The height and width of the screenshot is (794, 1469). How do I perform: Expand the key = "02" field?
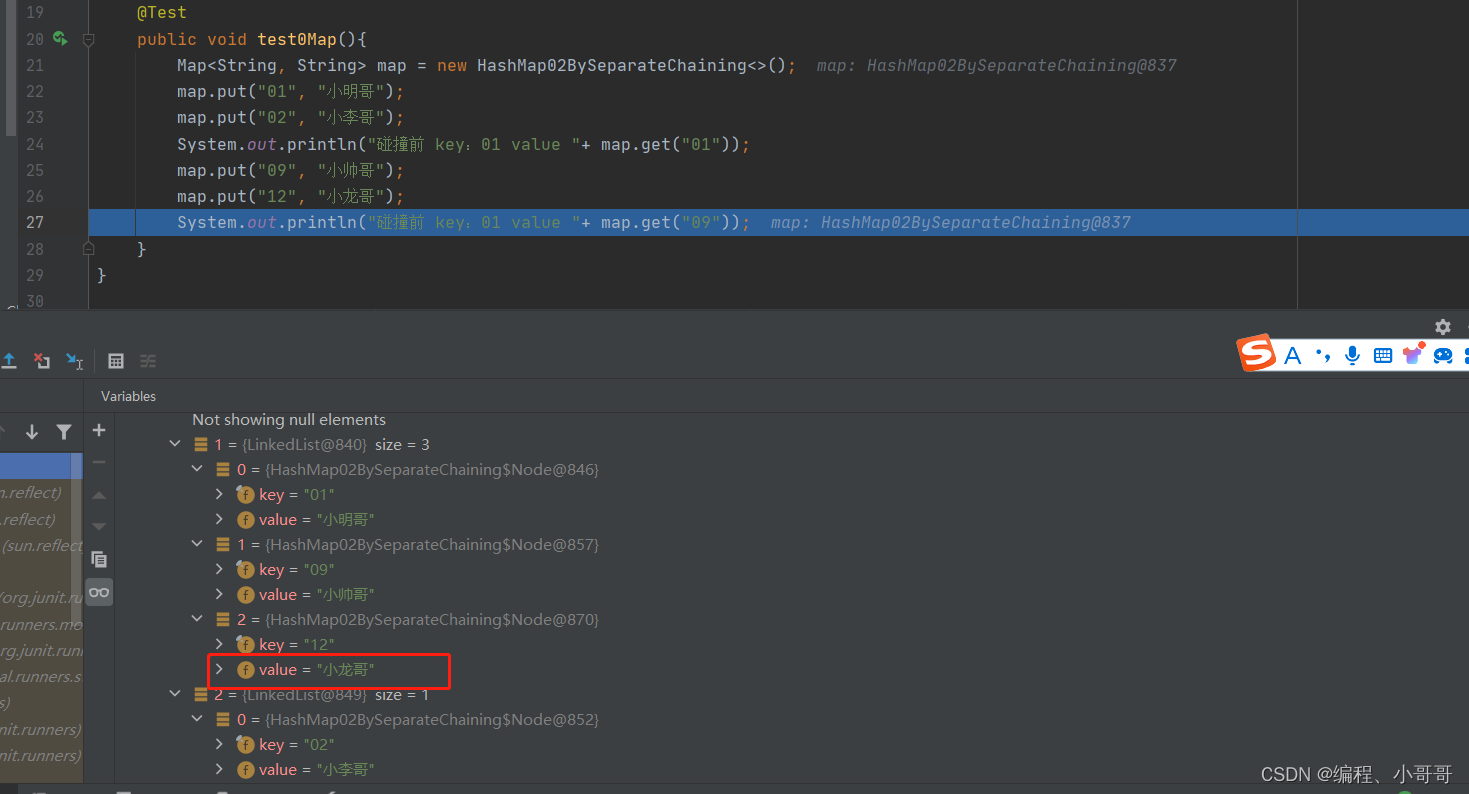220,744
